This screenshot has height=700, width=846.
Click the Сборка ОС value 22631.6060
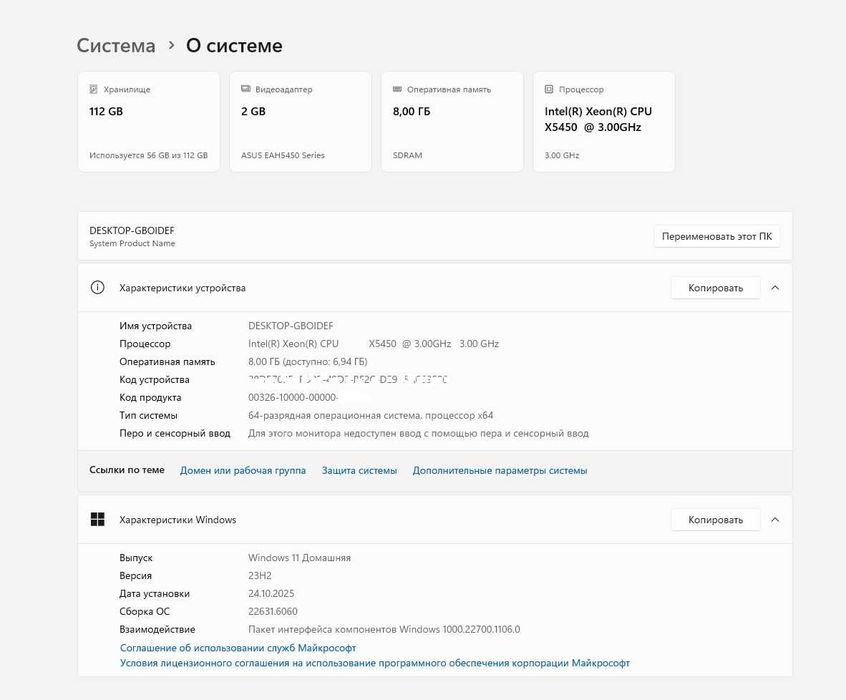(x=272, y=611)
